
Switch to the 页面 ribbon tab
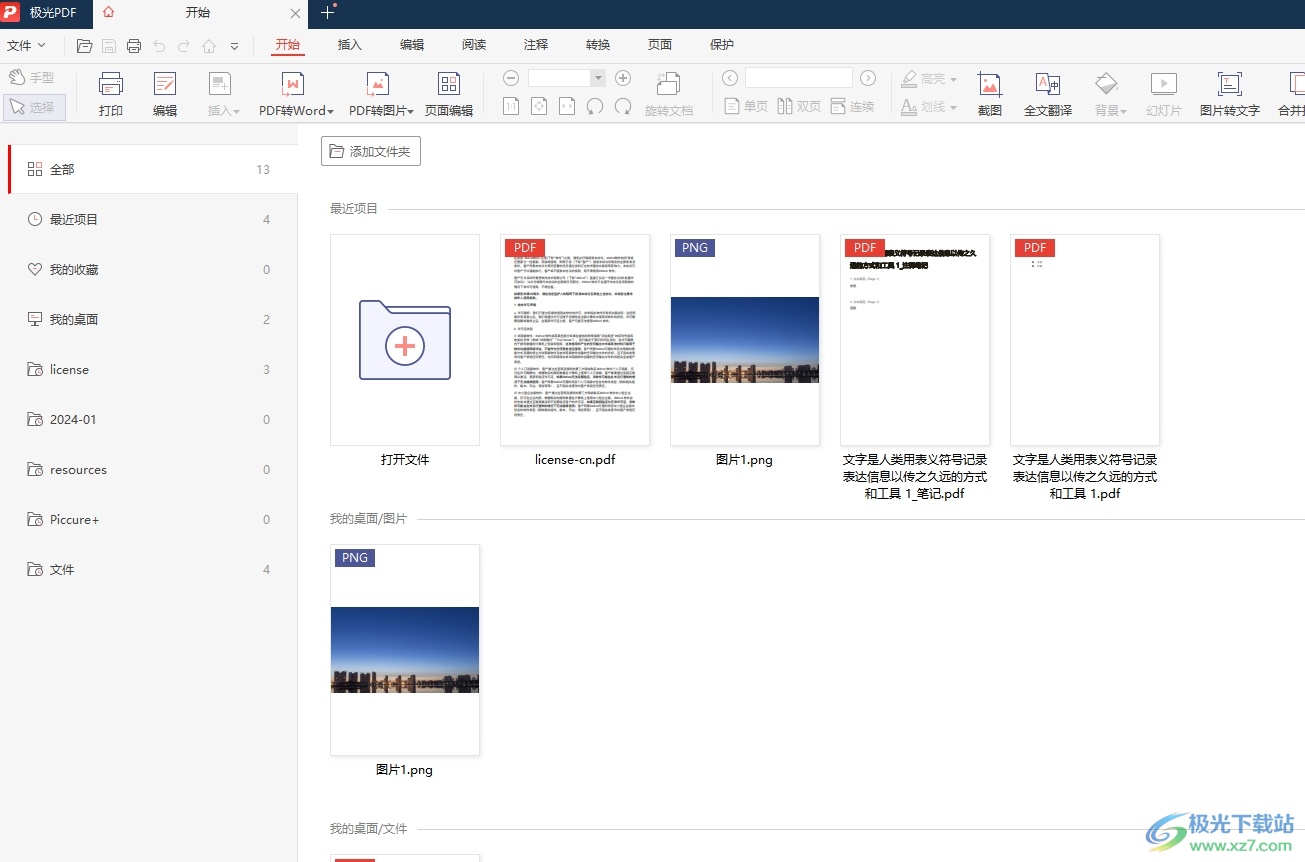point(660,45)
